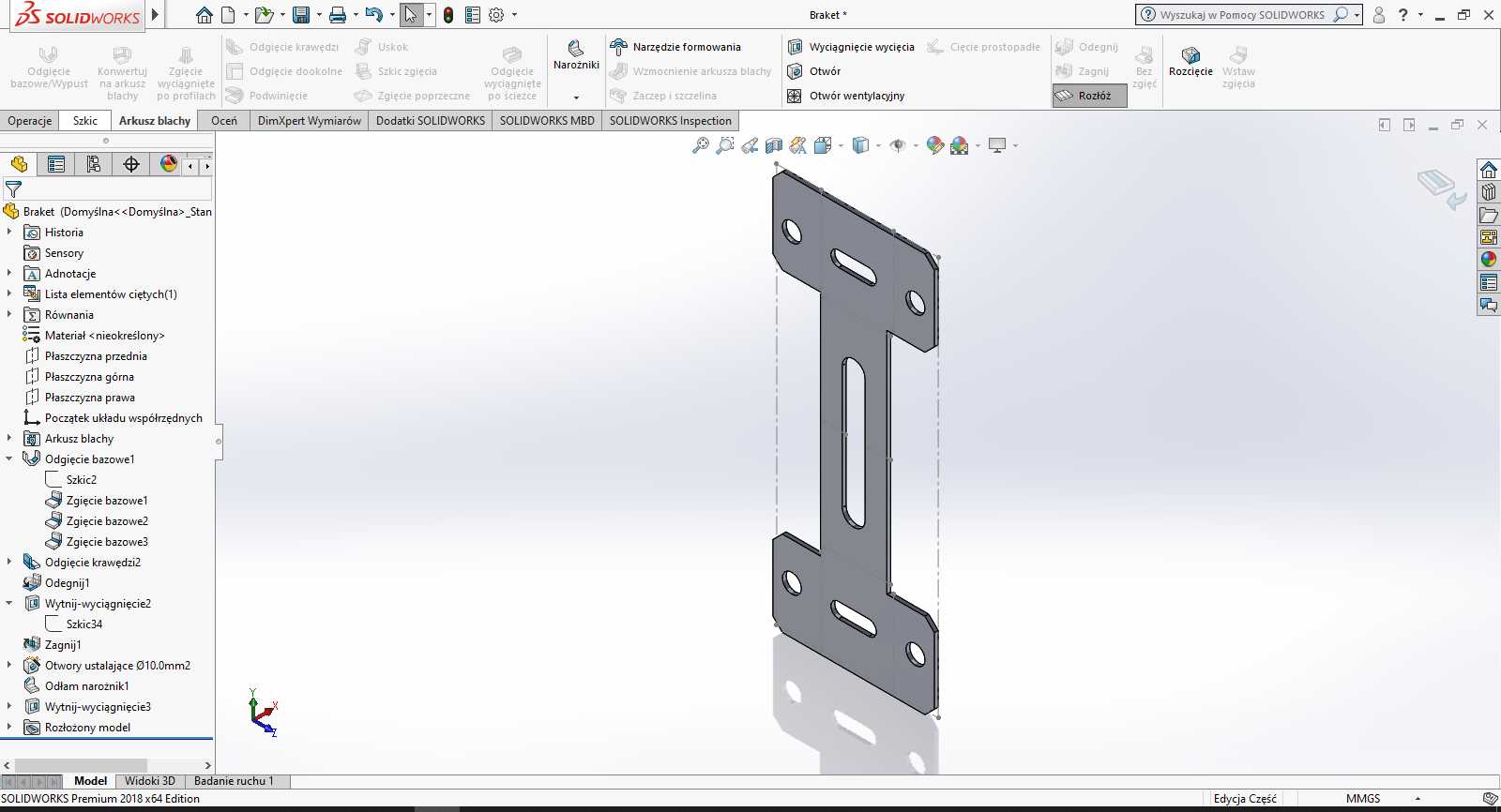
Task: Open the Custom Properties task pane icon
Action: point(1489,282)
